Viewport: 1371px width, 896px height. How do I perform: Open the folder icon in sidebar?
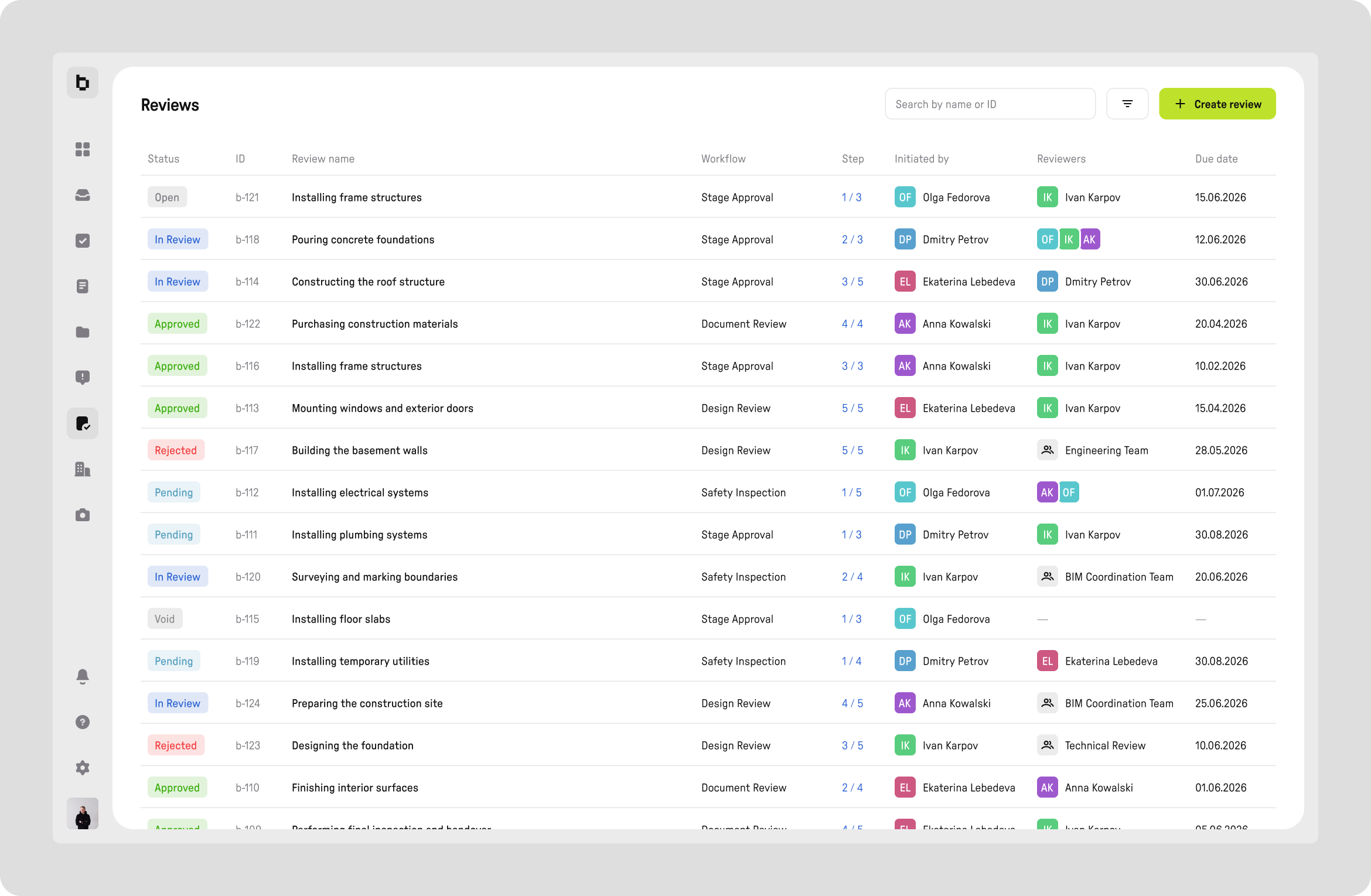83,332
